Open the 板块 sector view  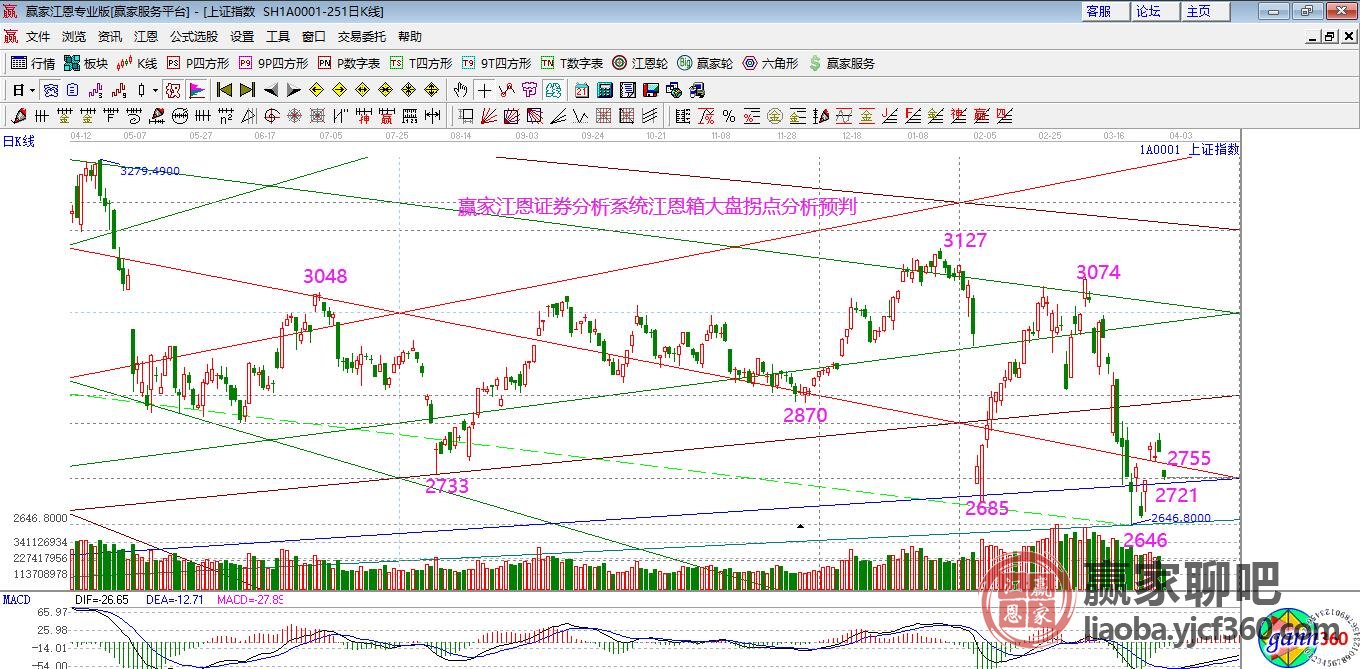point(86,63)
